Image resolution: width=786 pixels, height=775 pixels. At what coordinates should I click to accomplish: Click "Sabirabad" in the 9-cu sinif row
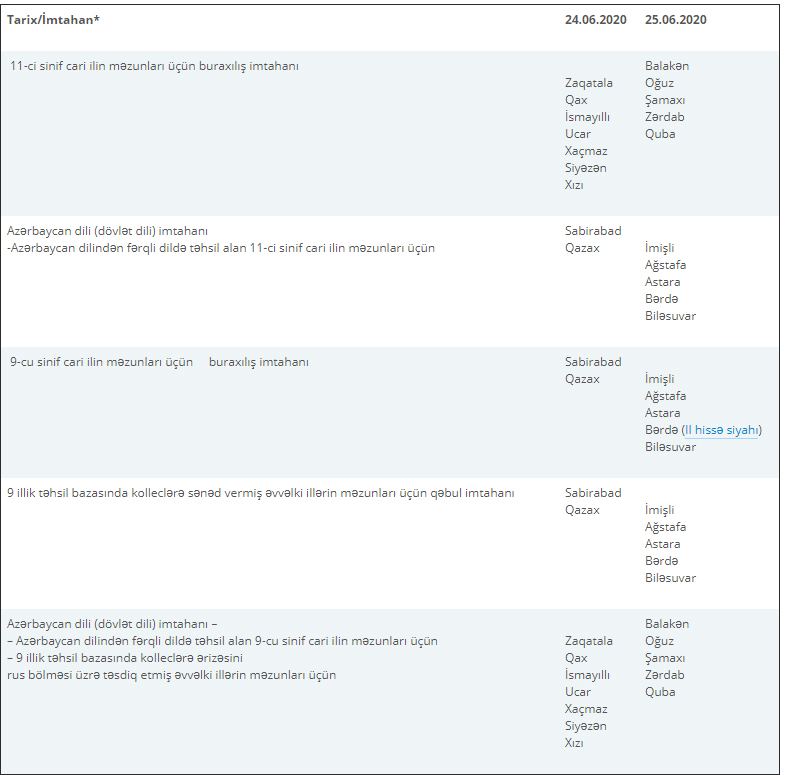coord(593,362)
